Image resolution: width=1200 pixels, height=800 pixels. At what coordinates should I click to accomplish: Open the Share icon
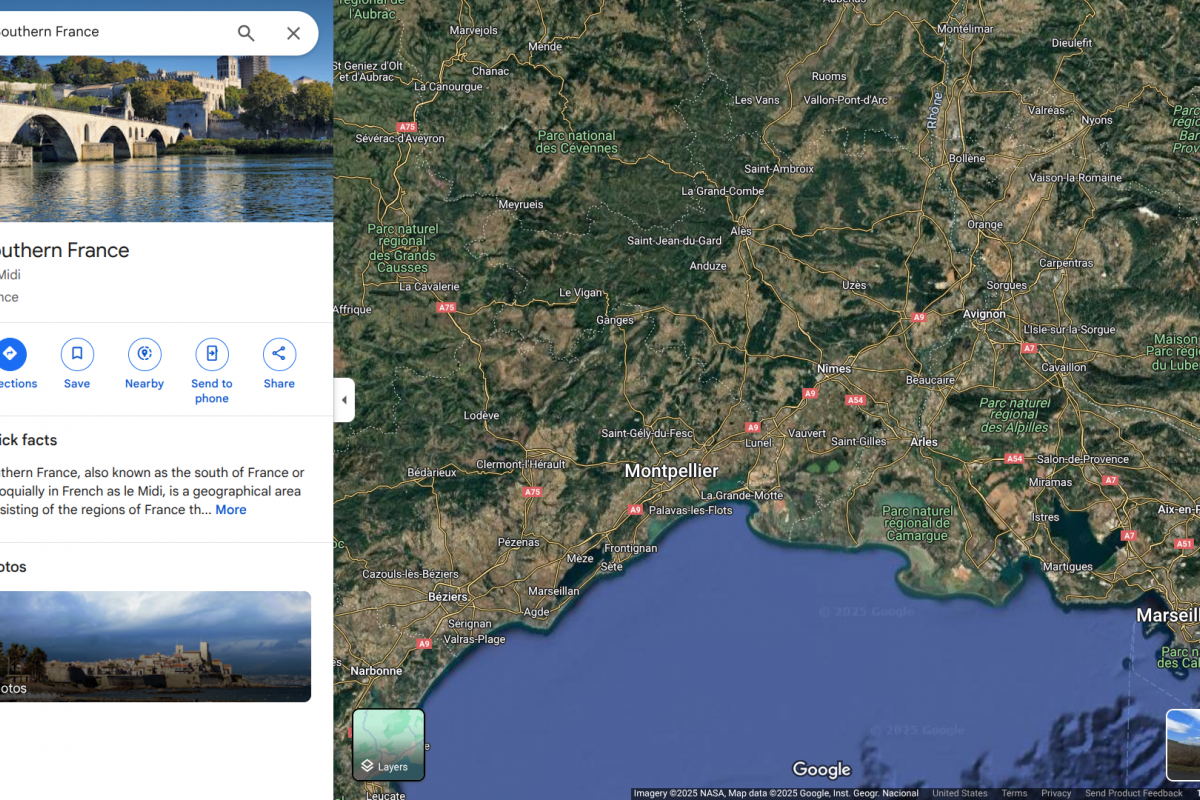[279, 354]
